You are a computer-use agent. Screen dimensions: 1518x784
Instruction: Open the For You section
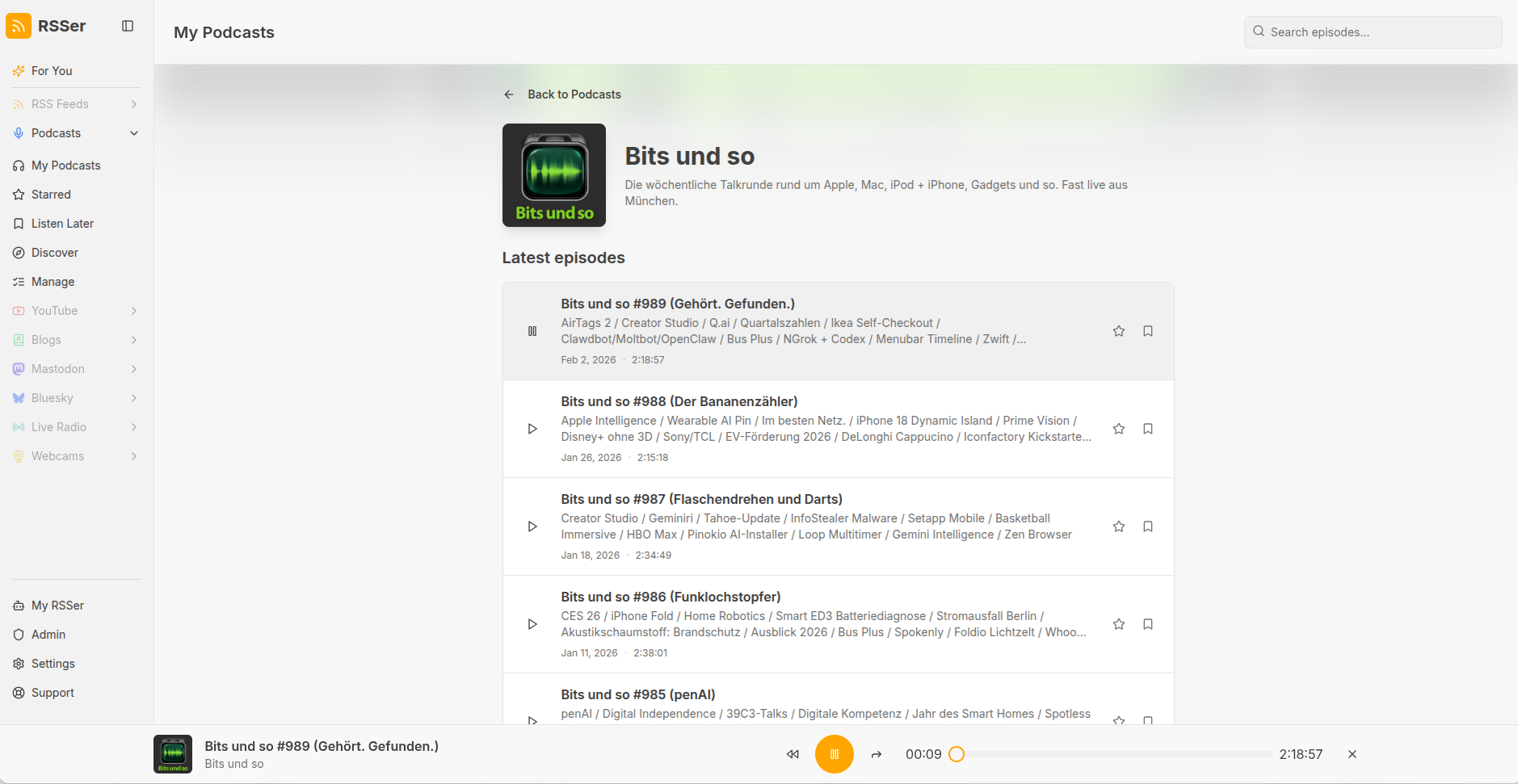[51, 70]
